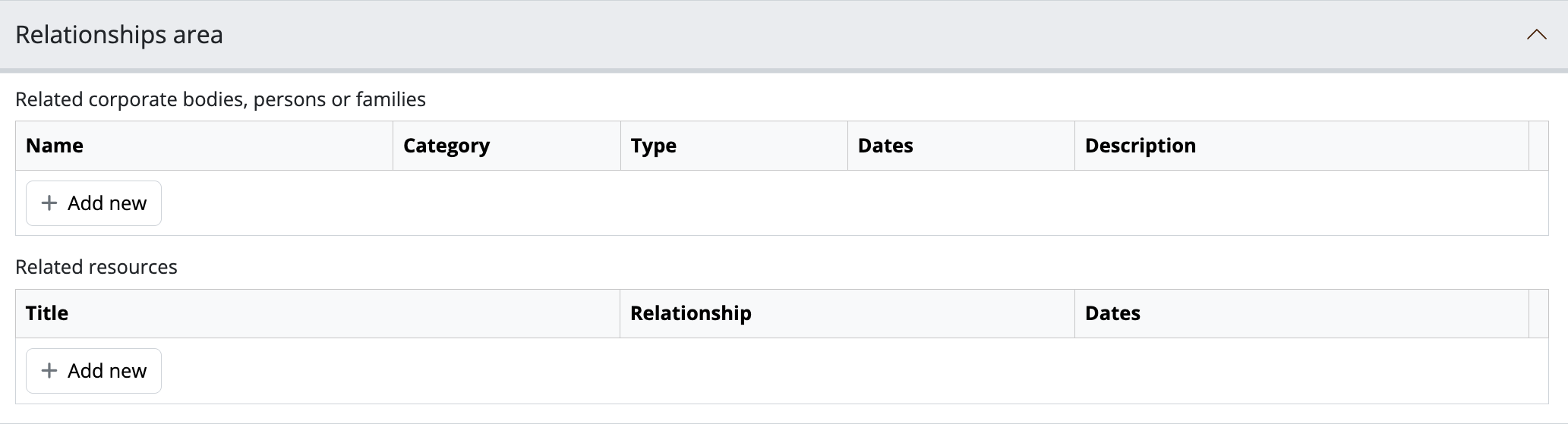Click plus icon in related resources table

pos(49,371)
